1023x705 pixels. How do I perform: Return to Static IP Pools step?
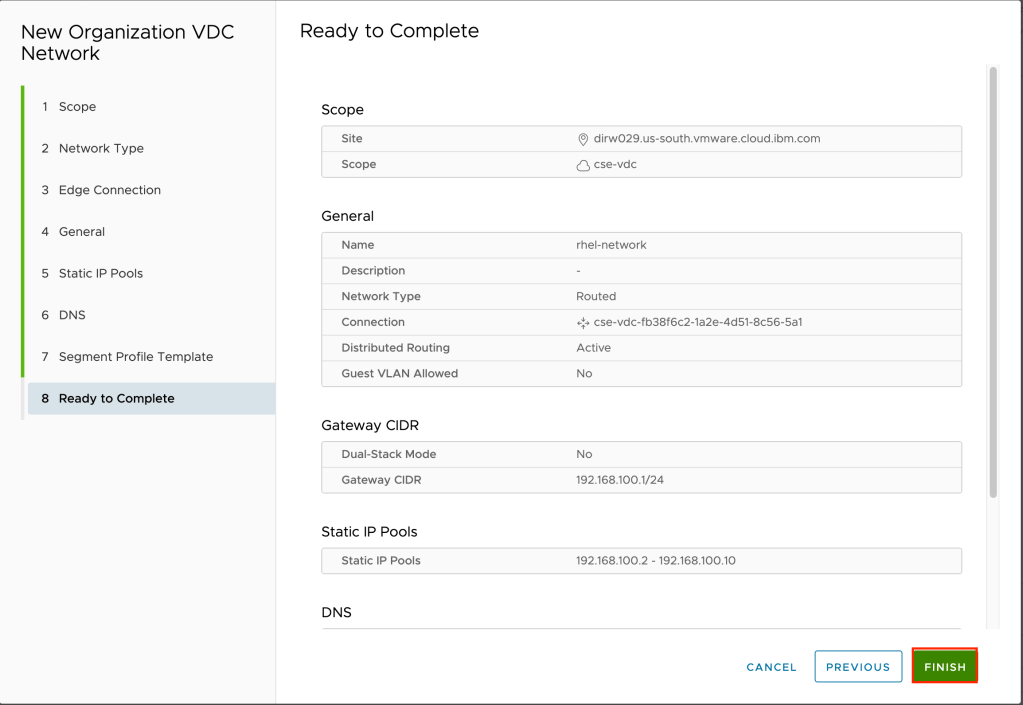pyautogui.click(x=100, y=274)
